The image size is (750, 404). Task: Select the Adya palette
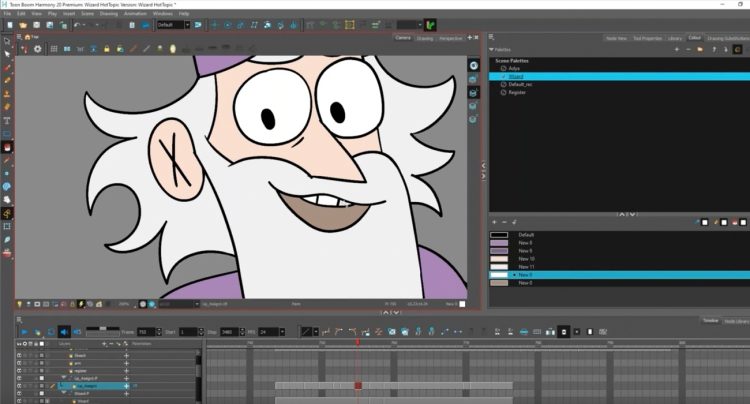pyautogui.click(x=514, y=68)
